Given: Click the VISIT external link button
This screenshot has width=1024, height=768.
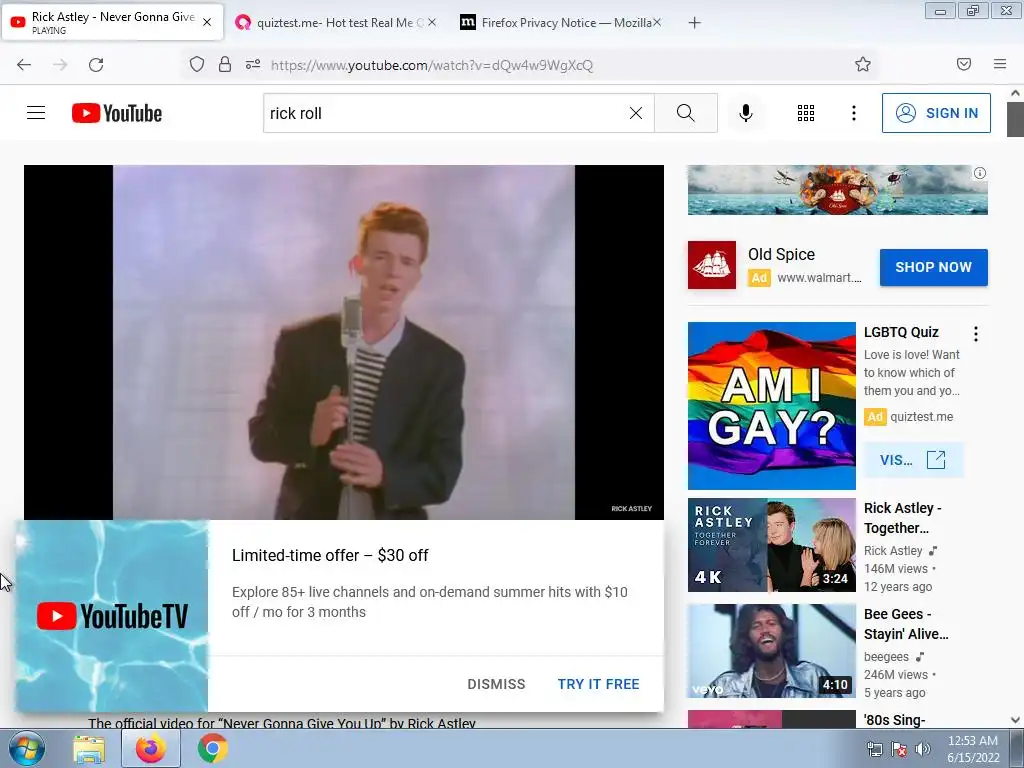Looking at the screenshot, I should click(913, 460).
